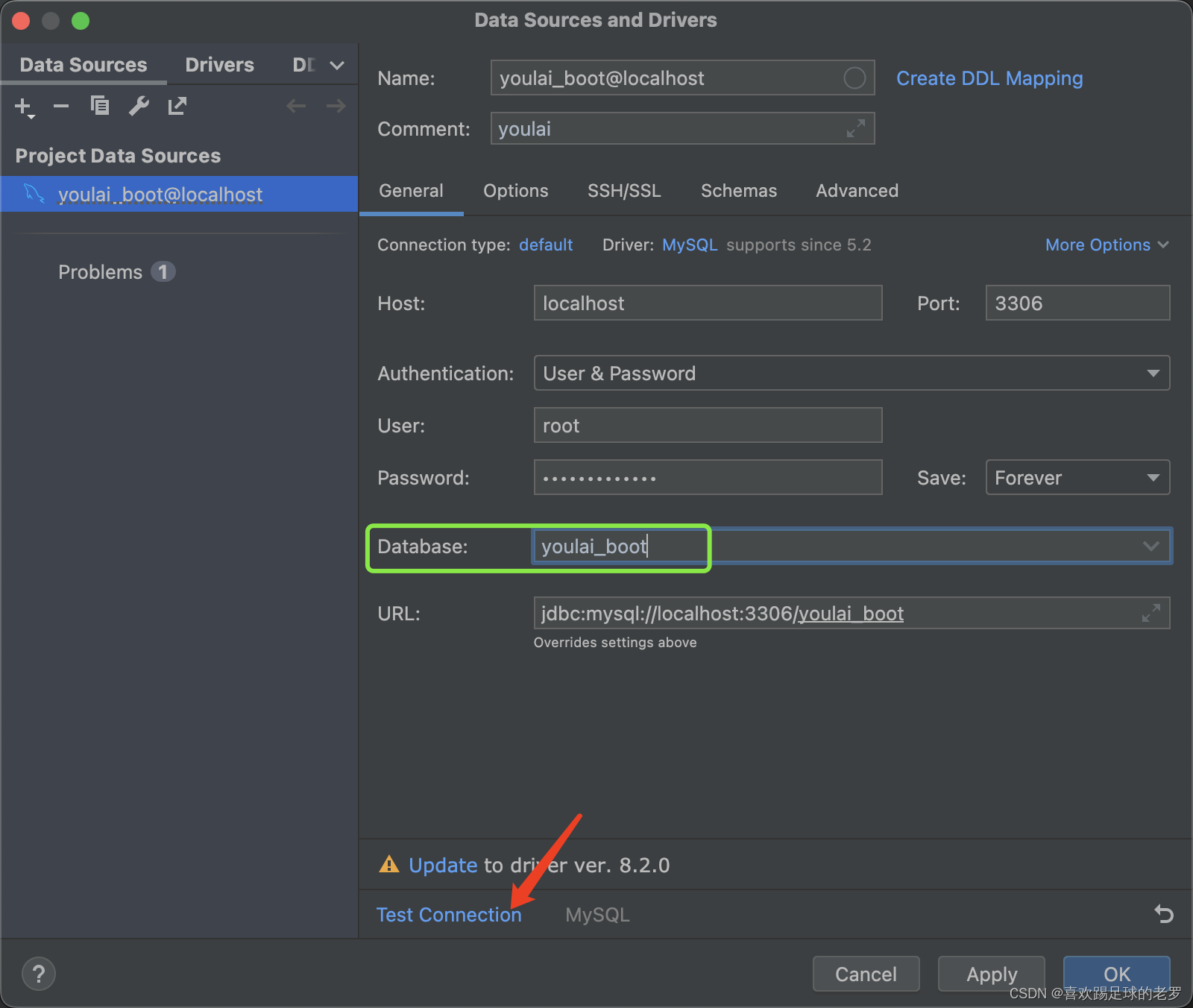Click the Apply button
Viewport: 1193px width, 1008px height.
coord(992,974)
